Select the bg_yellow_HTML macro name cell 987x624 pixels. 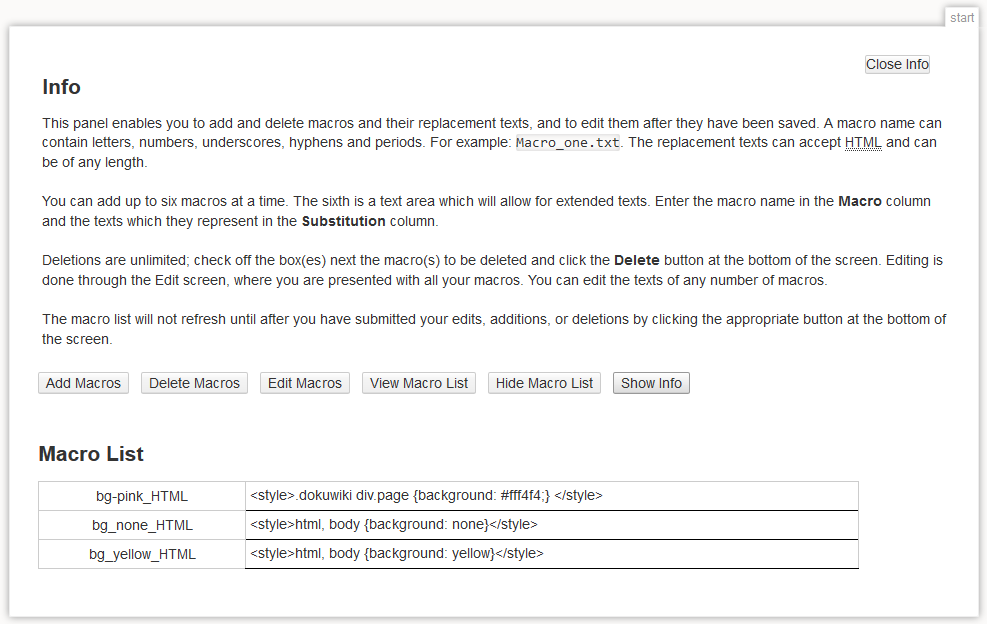[x=141, y=554]
